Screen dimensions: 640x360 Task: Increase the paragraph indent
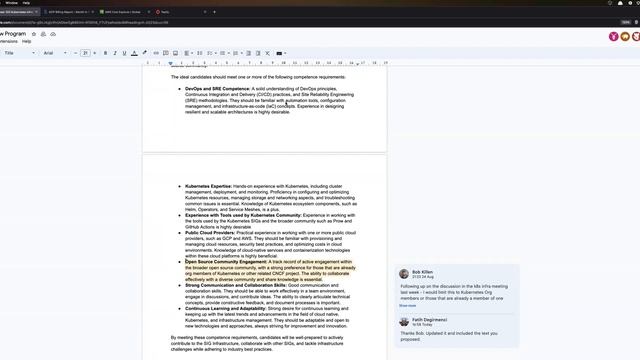(x=258, y=53)
